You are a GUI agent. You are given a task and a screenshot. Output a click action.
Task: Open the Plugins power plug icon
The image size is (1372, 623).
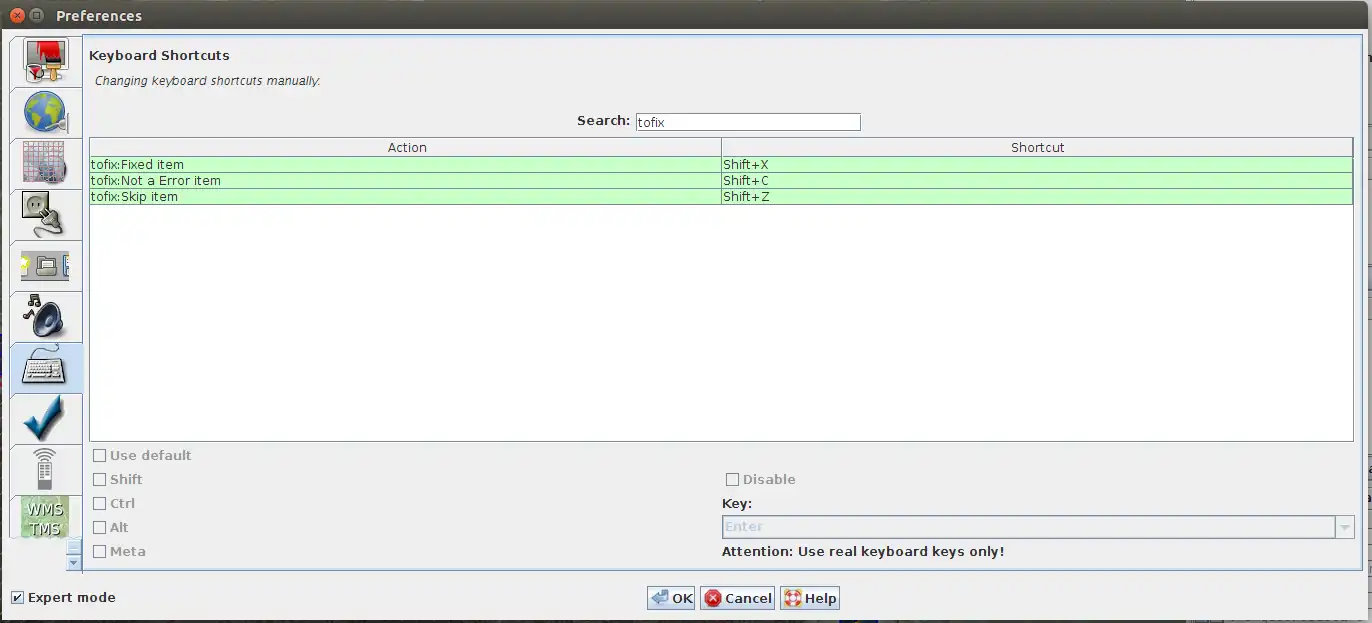point(45,214)
